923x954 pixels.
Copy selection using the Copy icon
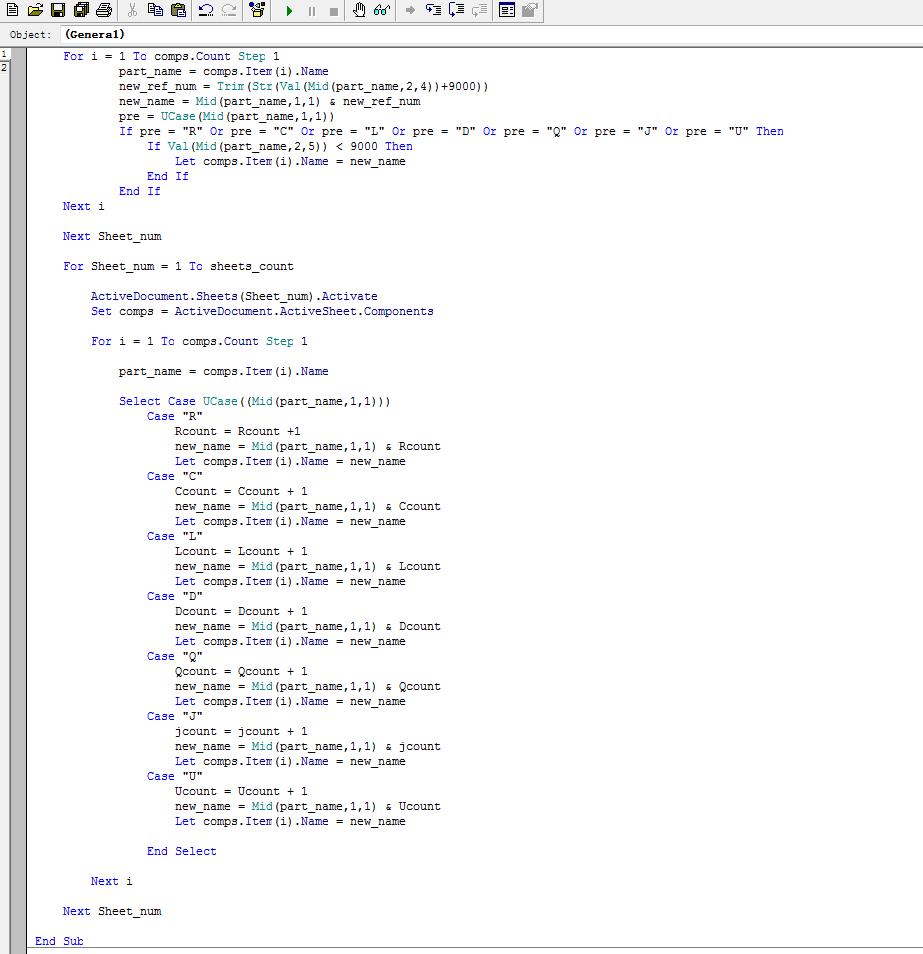point(155,11)
